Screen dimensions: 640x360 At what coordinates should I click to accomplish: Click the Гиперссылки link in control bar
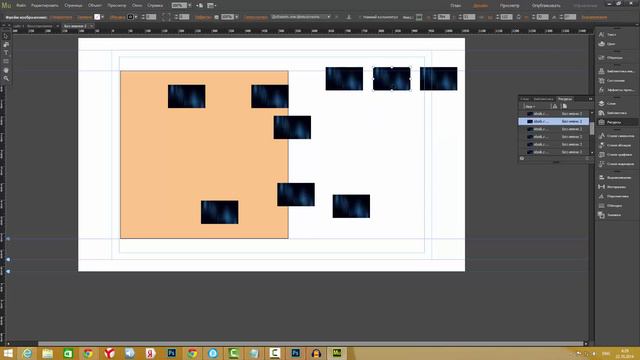[256, 17]
